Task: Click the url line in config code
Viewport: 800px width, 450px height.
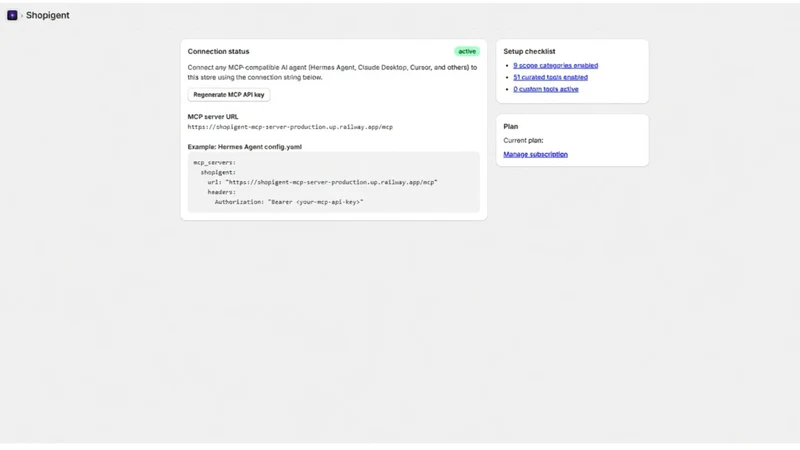Action: point(322,182)
